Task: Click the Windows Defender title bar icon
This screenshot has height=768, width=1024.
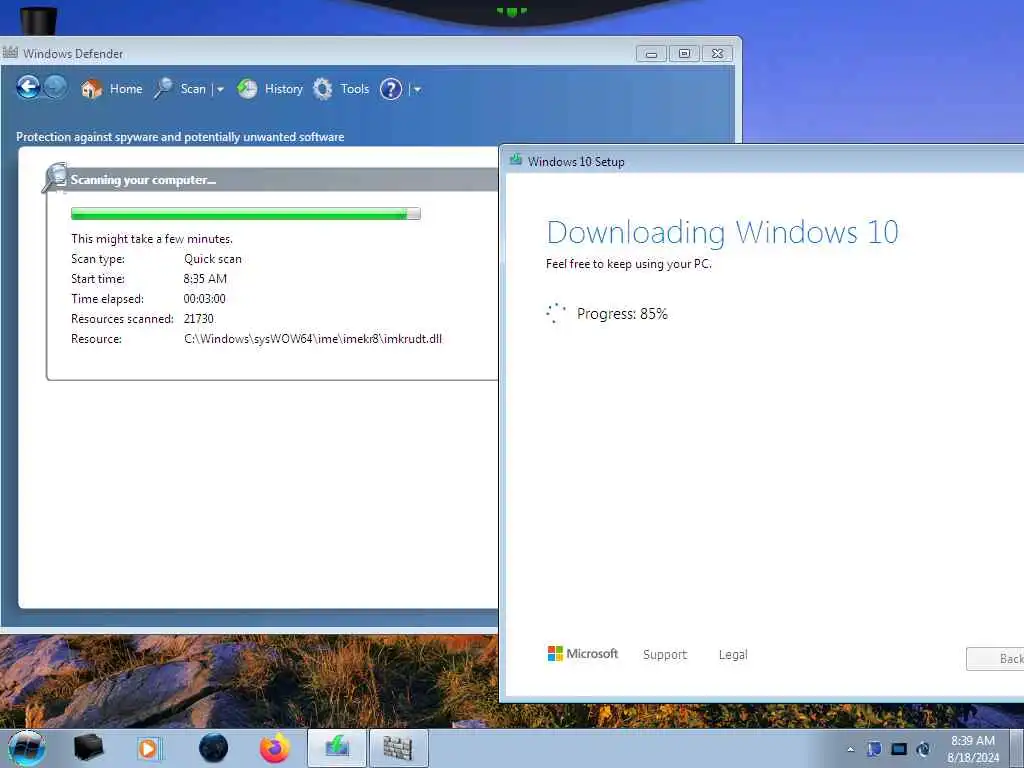Action: [10, 52]
